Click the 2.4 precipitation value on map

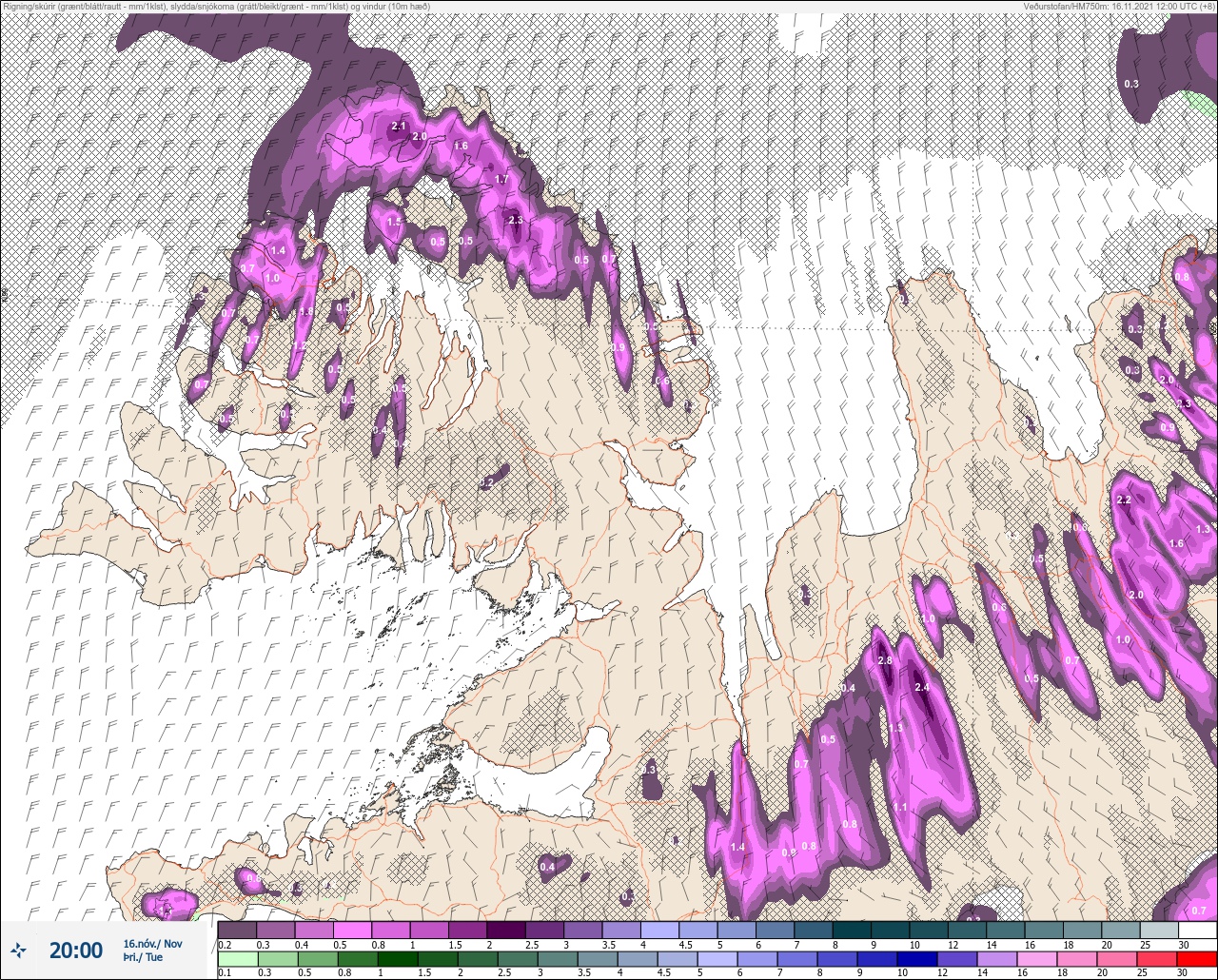[x=921, y=687]
